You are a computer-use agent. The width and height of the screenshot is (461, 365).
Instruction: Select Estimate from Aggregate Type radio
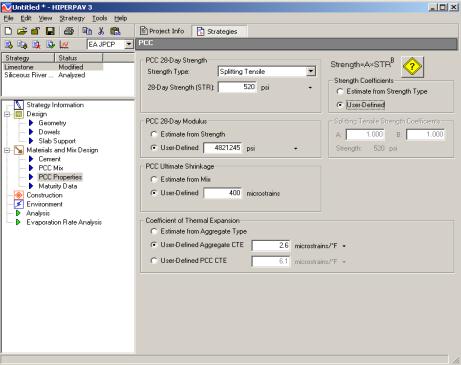click(154, 231)
